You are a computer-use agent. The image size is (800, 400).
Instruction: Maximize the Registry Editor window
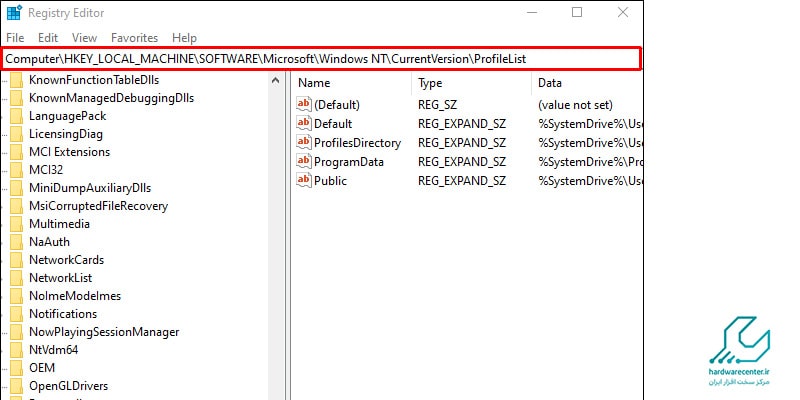[x=577, y=12]
